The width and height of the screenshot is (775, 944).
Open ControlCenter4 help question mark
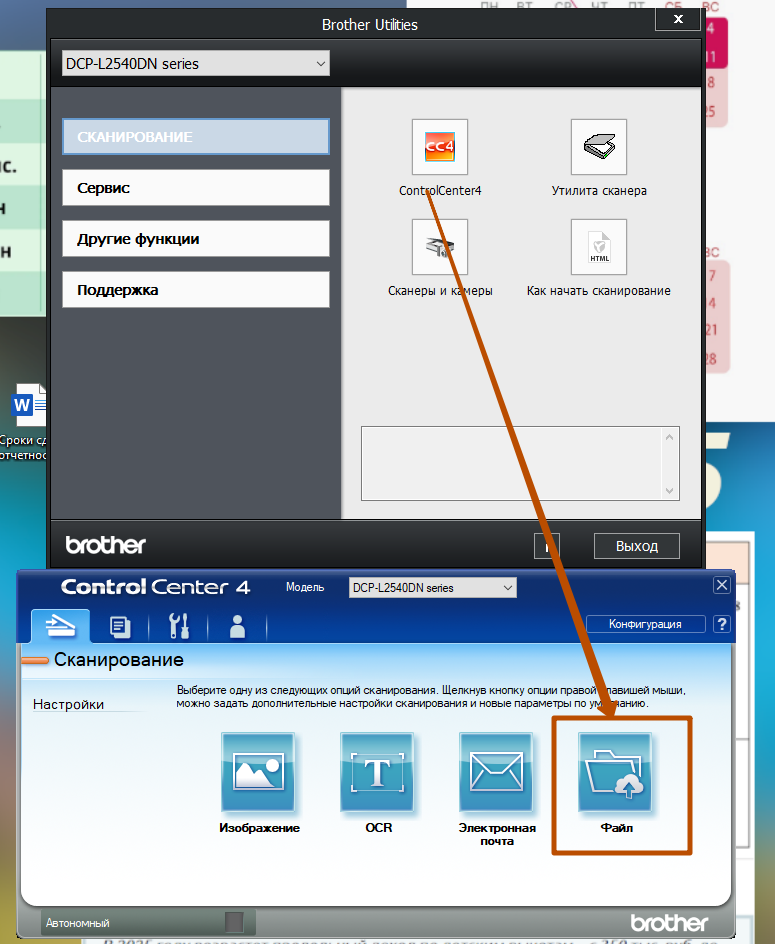721,624
